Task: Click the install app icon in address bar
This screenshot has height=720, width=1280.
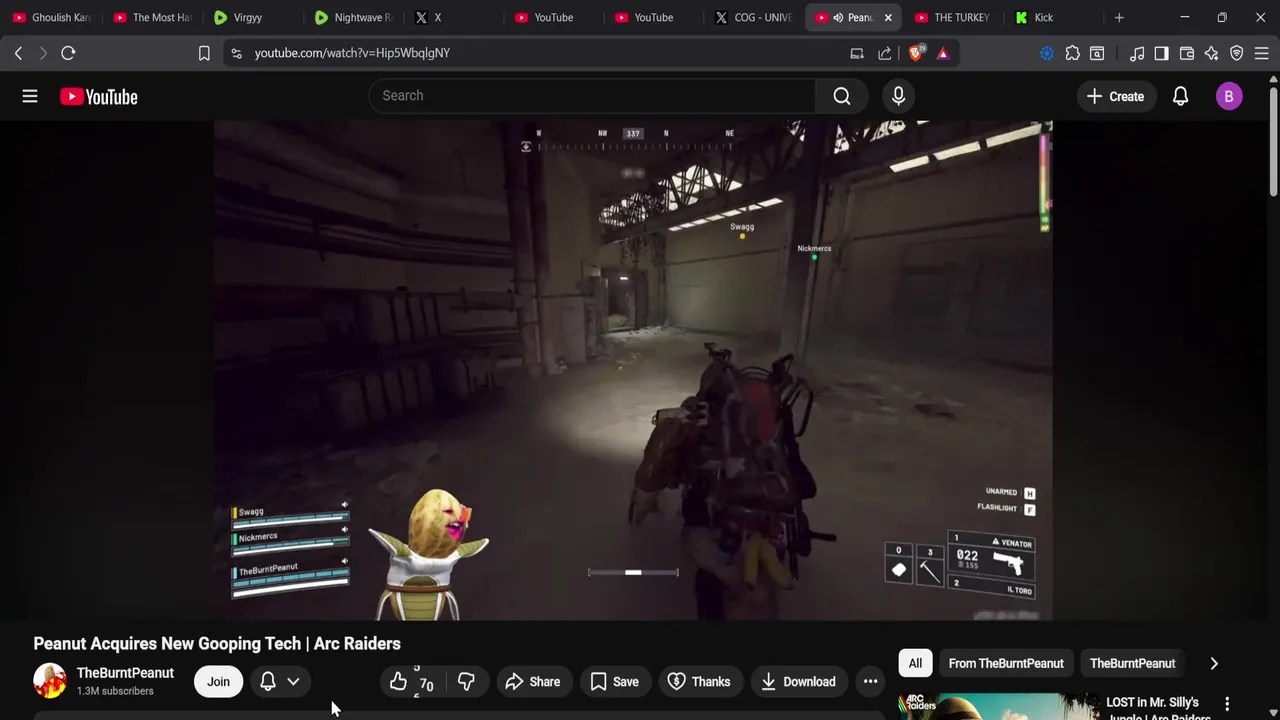Action: [857, 53]
